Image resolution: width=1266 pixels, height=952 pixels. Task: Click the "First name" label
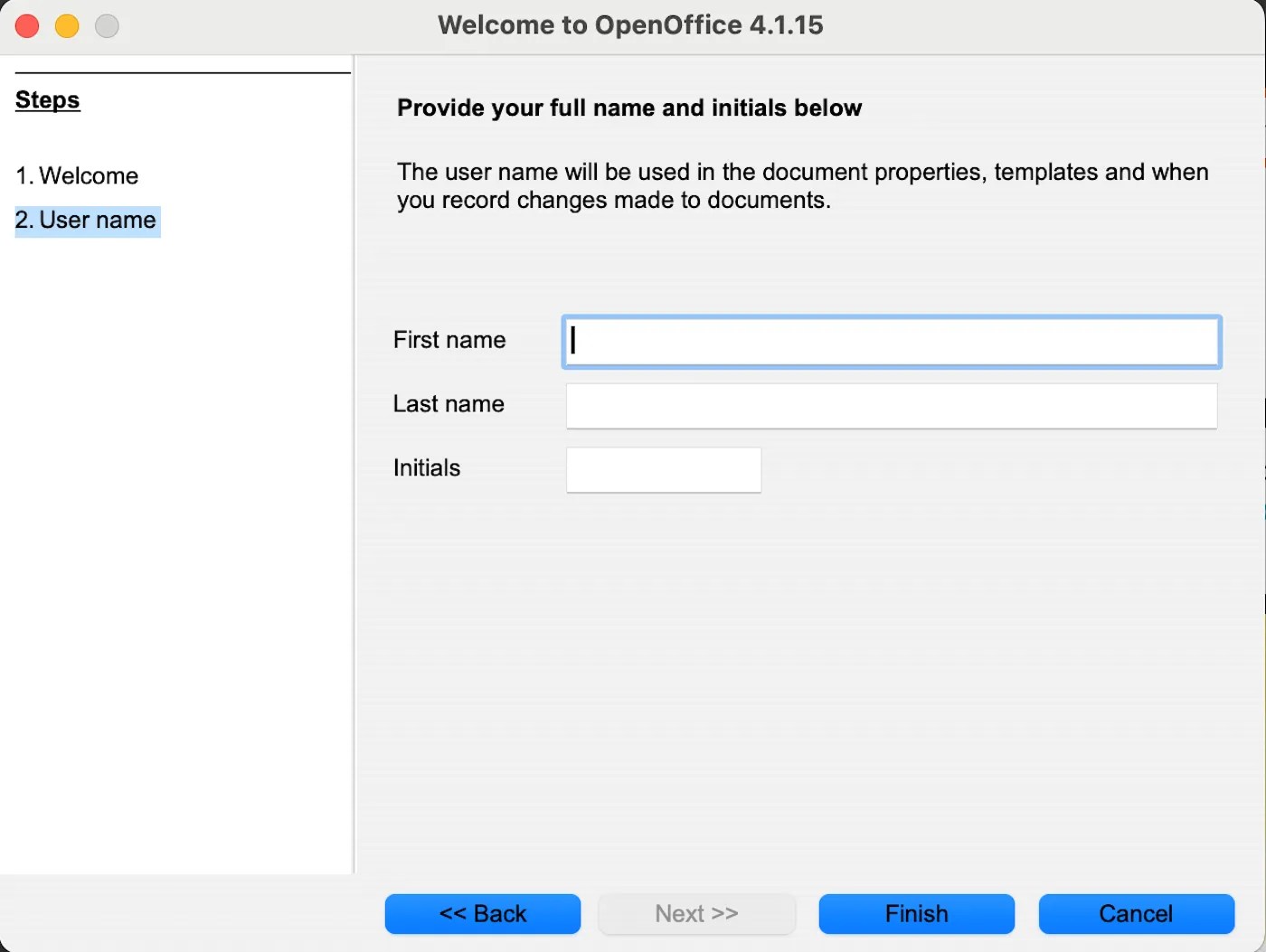pyautogui.click(x=449, y=340)
